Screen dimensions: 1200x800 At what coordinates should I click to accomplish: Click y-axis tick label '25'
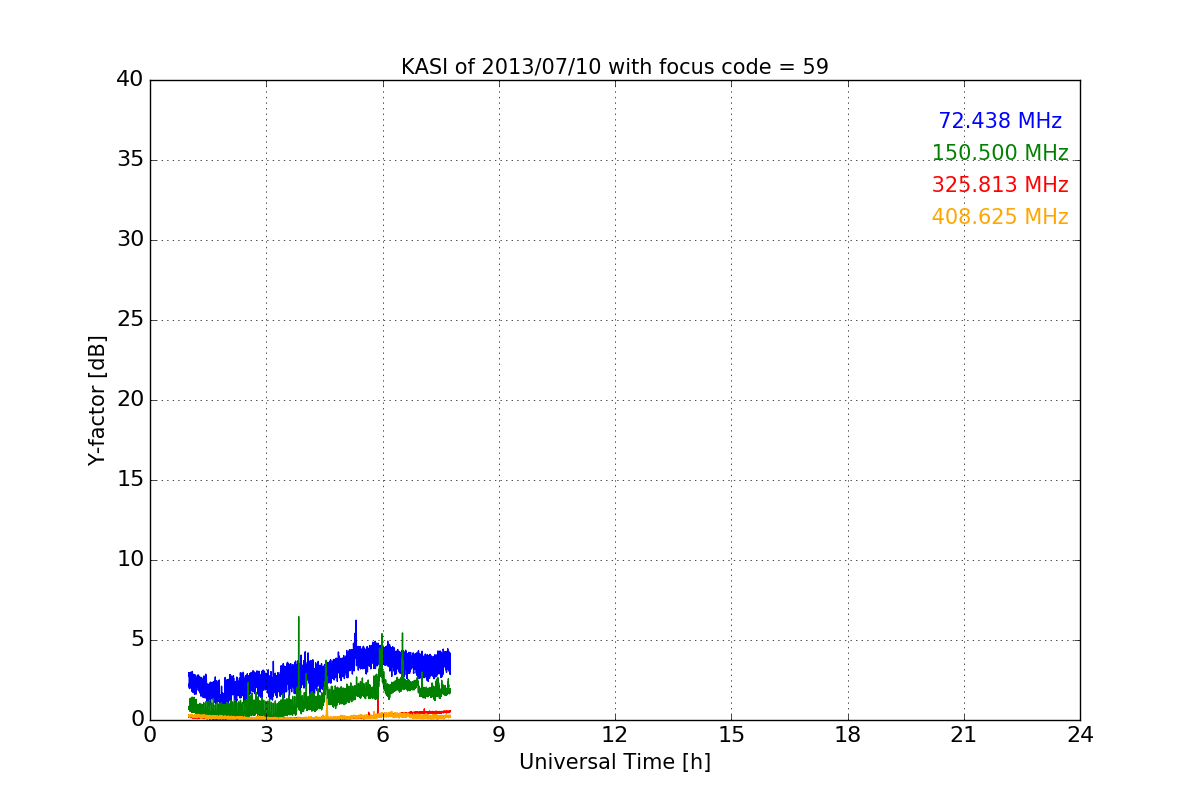click(x=130, y=320)
